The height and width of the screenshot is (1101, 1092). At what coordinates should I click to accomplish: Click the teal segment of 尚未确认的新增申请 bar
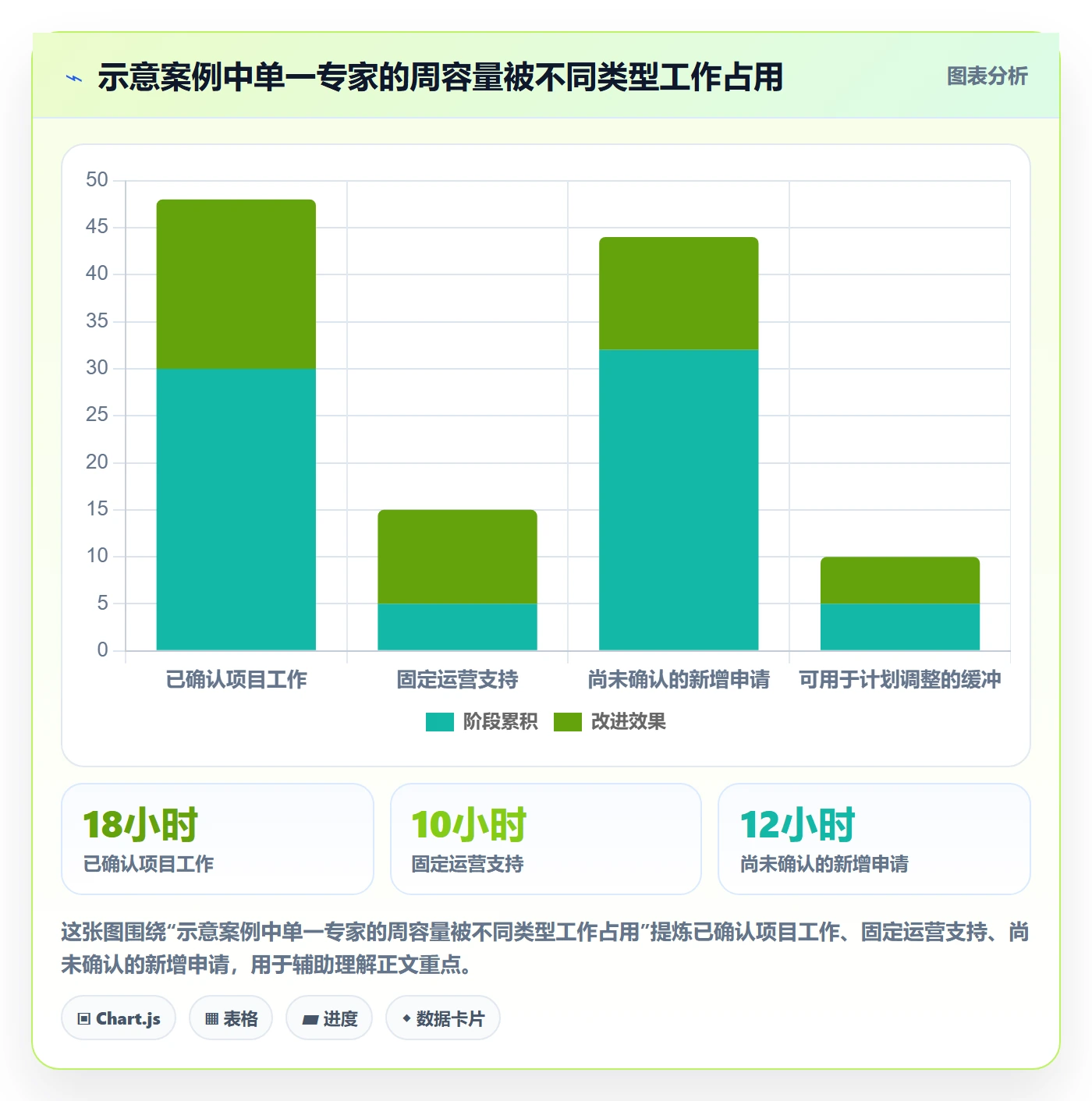coord(679,500)
